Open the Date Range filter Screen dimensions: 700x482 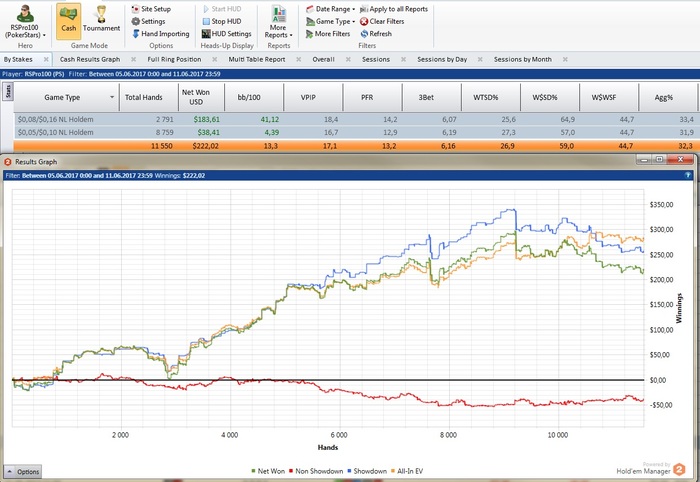(x=330, y=9)
